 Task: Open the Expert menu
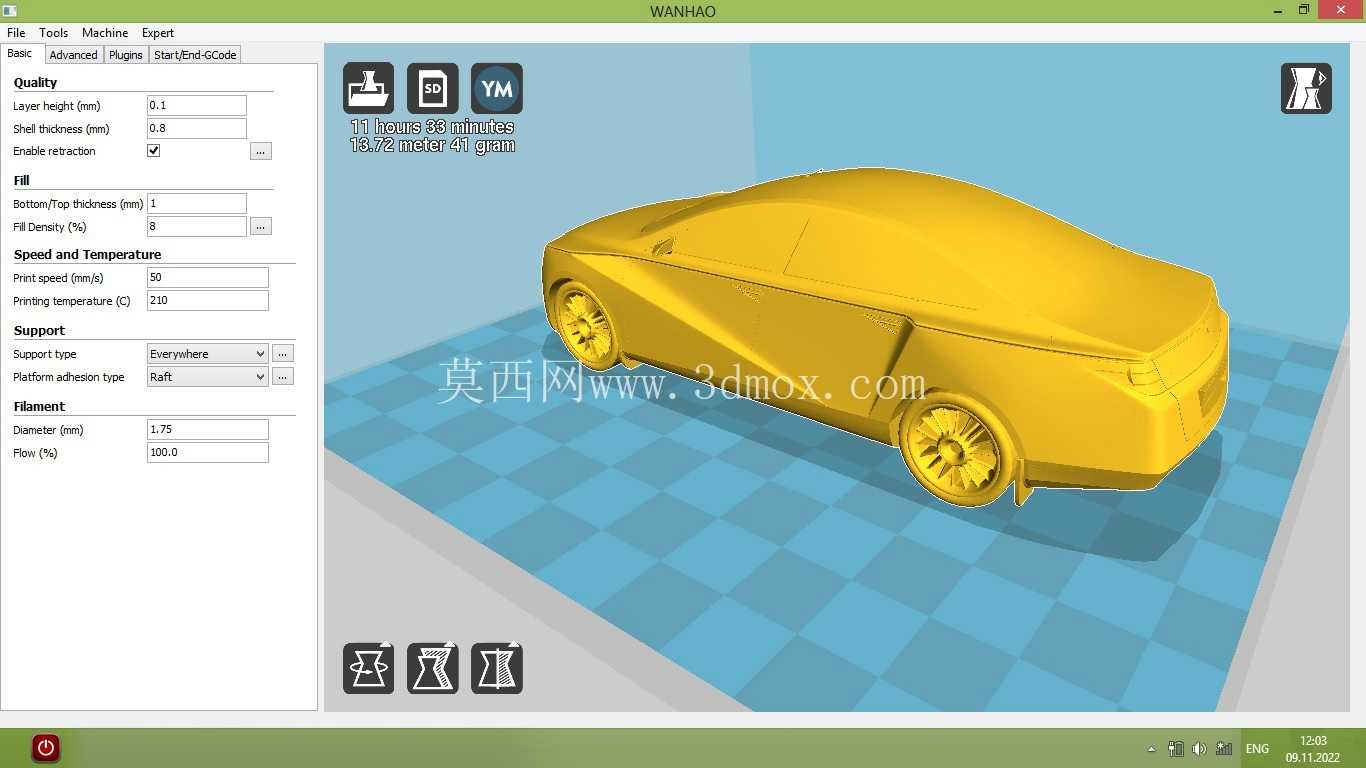click(x=158, y=33)
